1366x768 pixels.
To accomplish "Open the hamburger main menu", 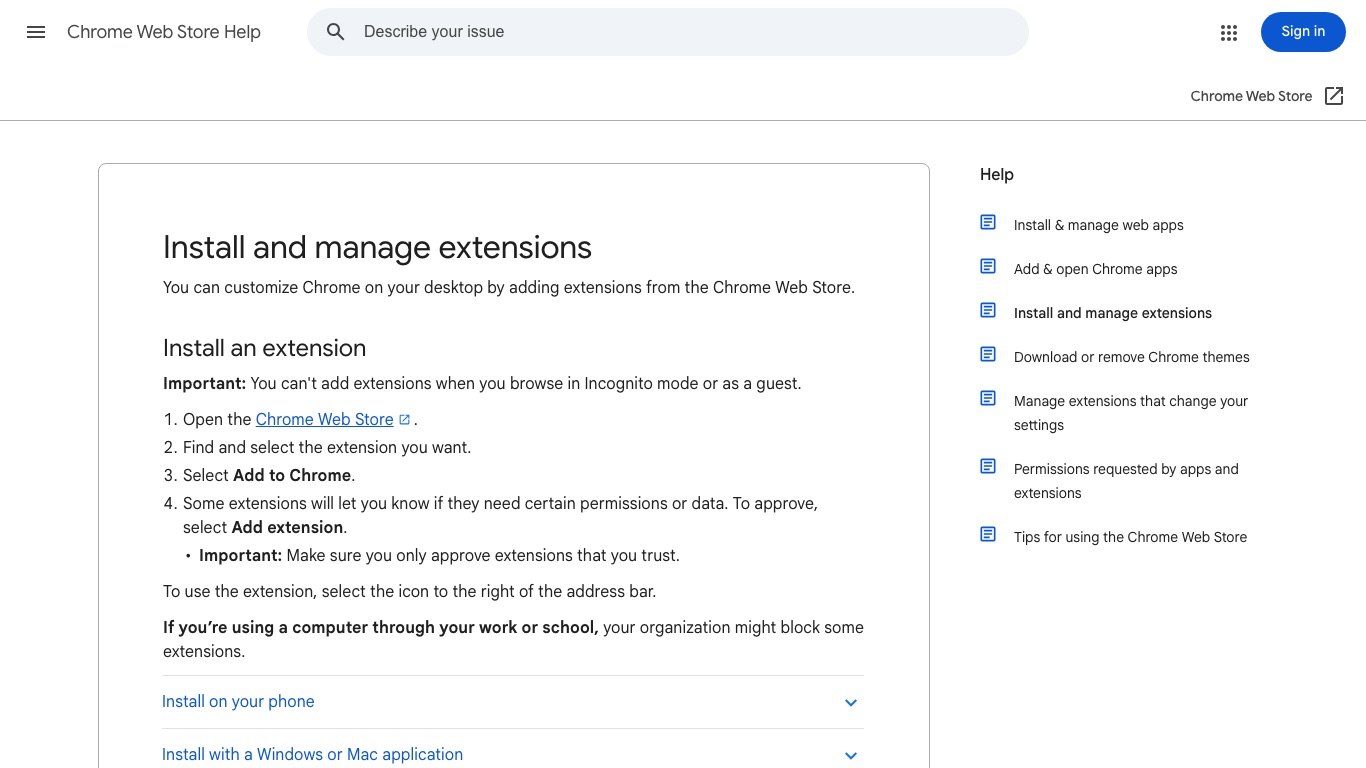I will click(x=36, y=32).
